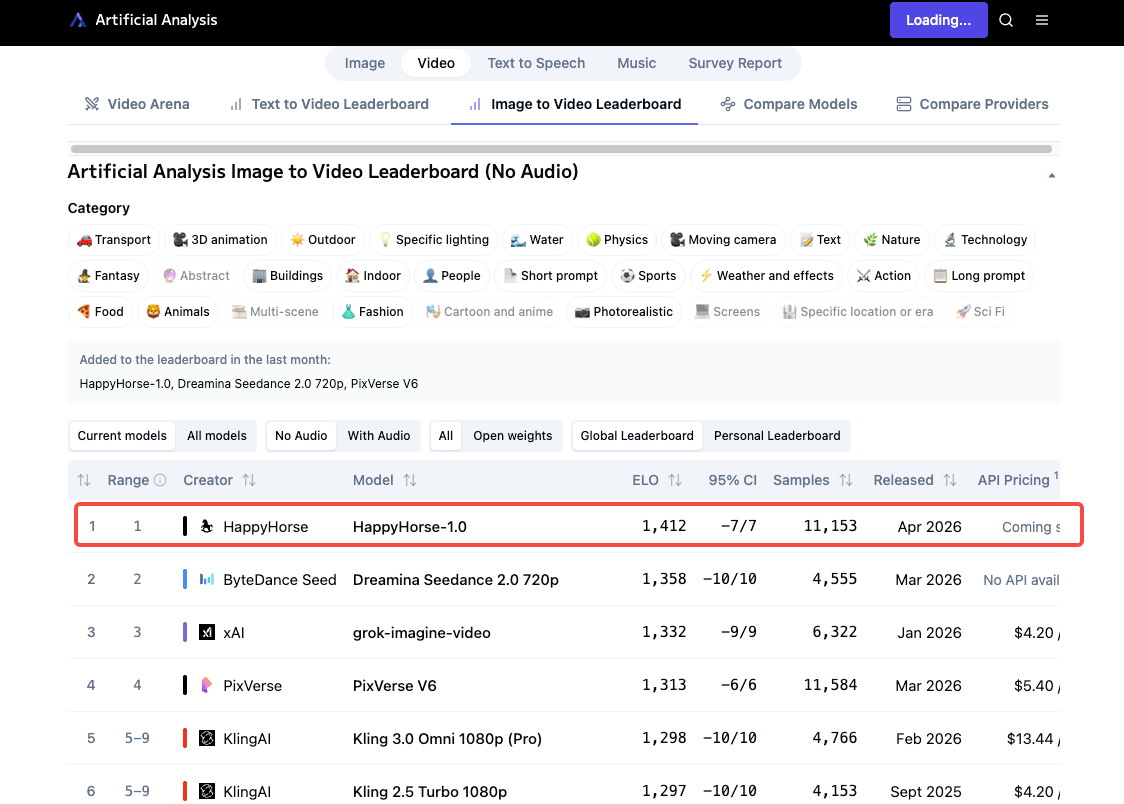
Task: Click the ByteDance Seed creator logo
Action: pyautogui.click(x=206, y=580)
